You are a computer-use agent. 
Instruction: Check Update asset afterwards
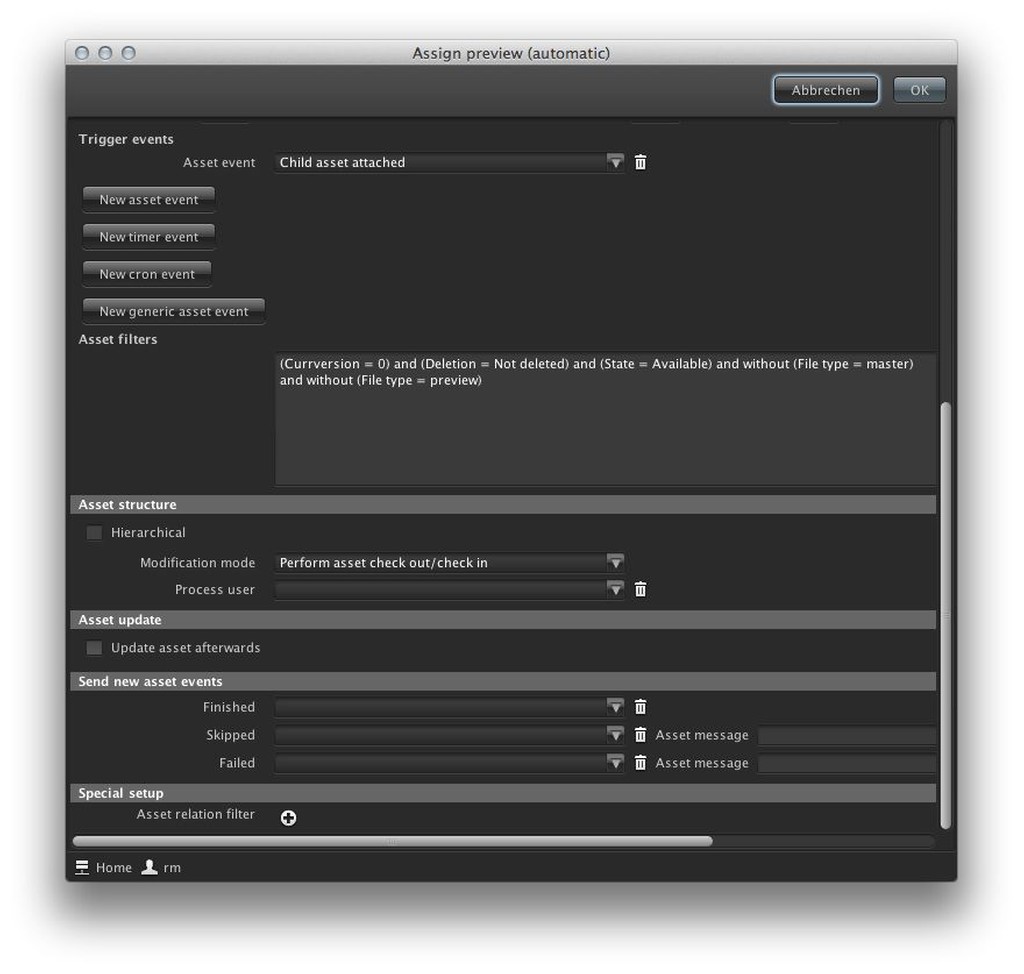click(94, 647)
